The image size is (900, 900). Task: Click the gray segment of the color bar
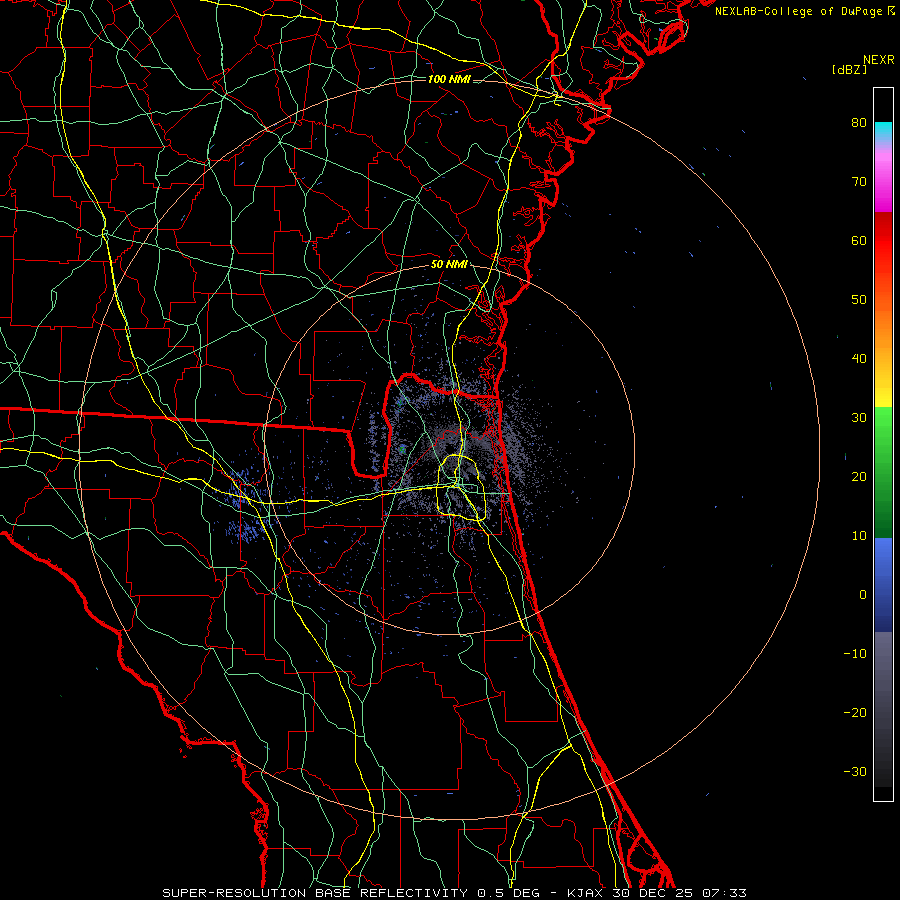coord(883,709)
